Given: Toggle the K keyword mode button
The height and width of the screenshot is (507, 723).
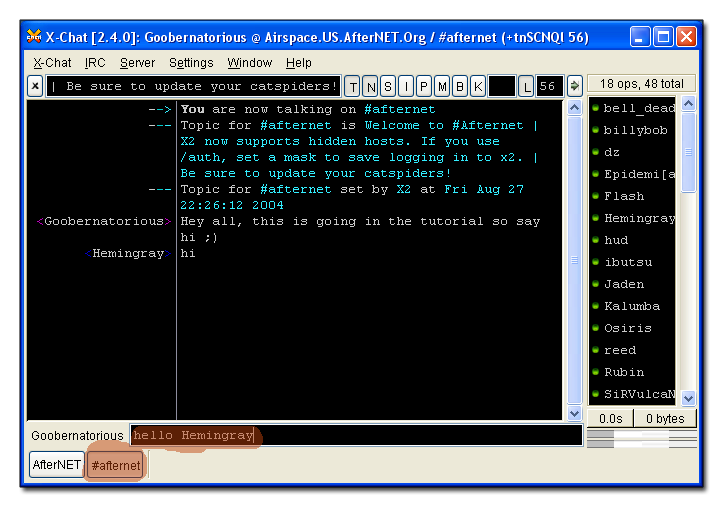Looking at the screenshot, I should pos(477,86).
